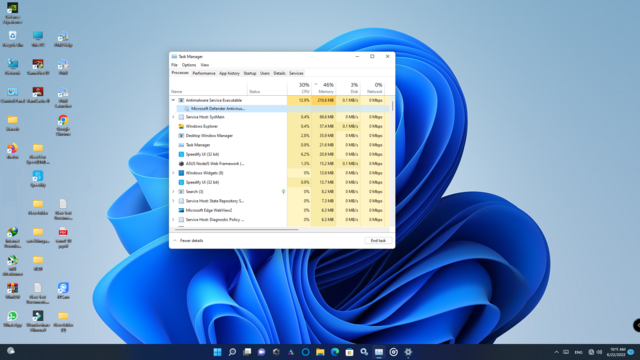640x360 pixels.
Task: Switch to the Services tab
Action: pyautogui.click(x=296, y=73)
